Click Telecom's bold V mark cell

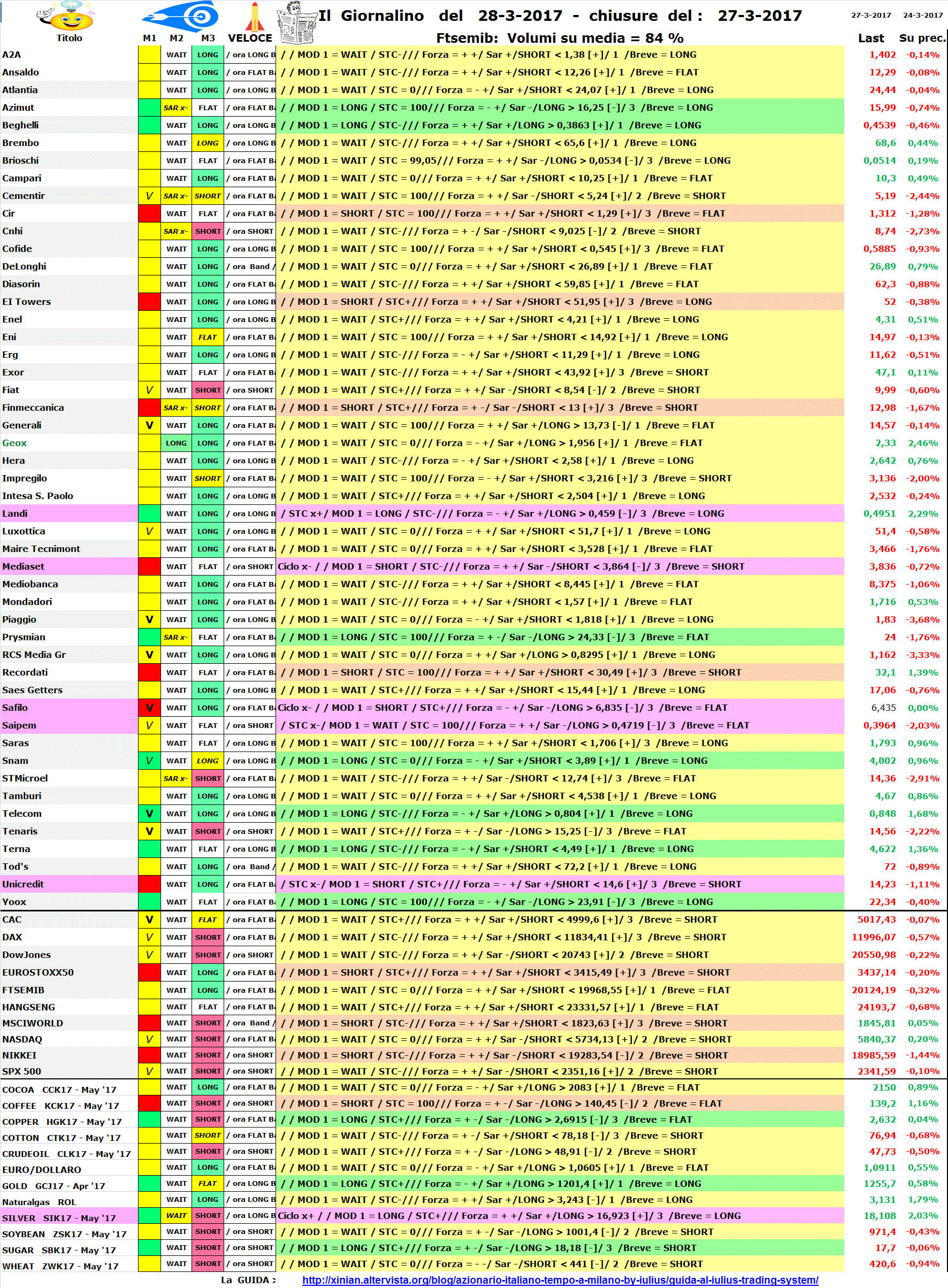point(149,814)
